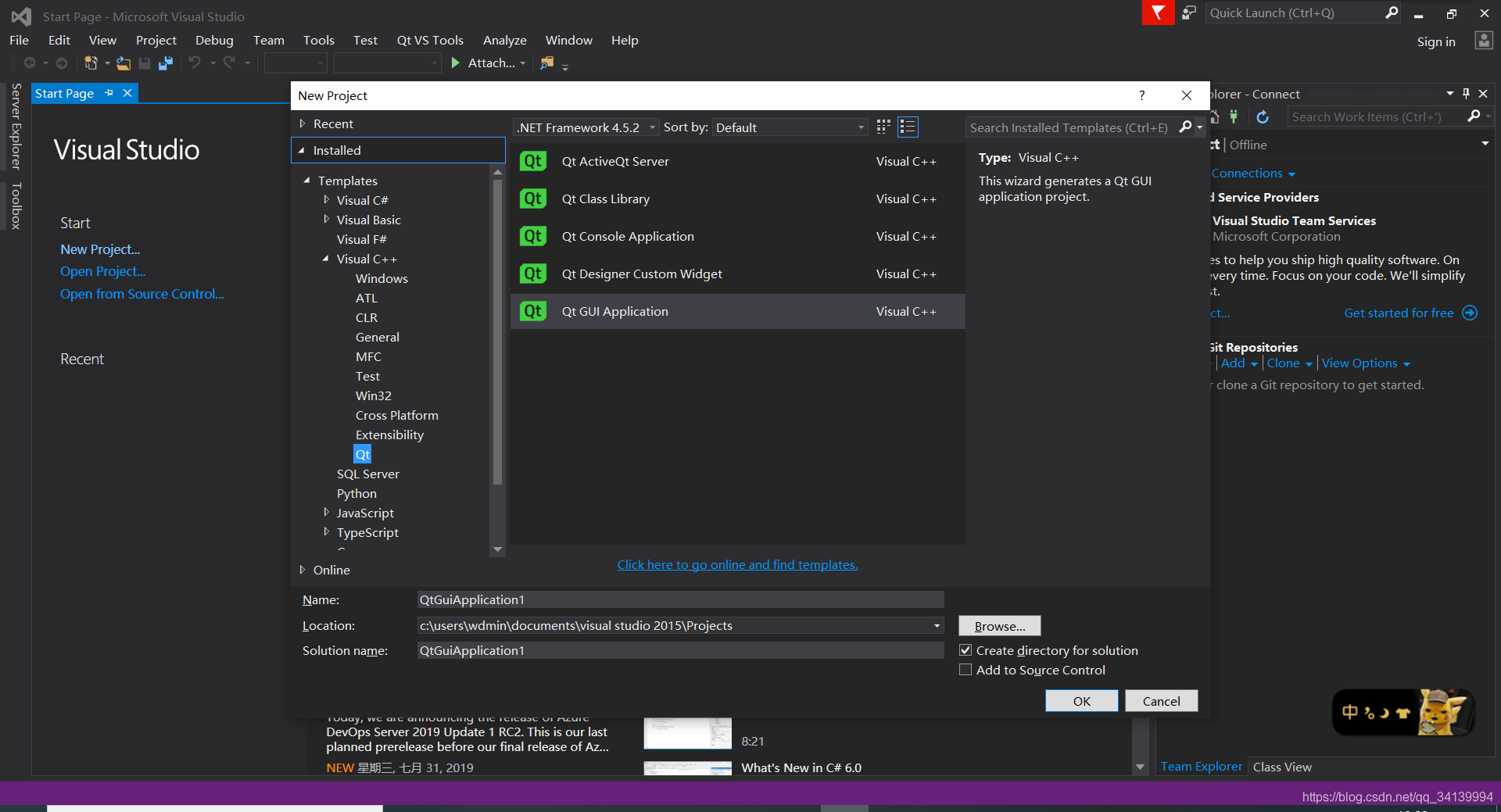Click the Open File toolbar icon
This screenshot has width=1501, height=812.
point(124,63)
